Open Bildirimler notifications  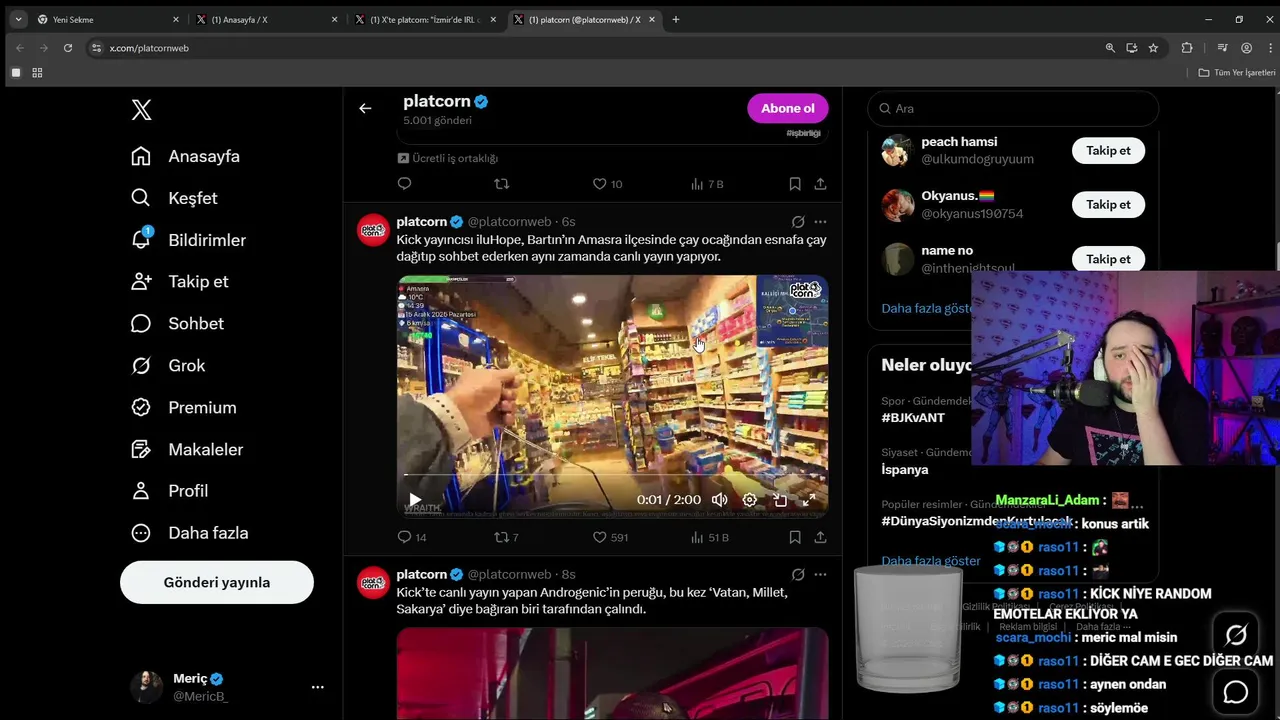click(x=188, y=240)
